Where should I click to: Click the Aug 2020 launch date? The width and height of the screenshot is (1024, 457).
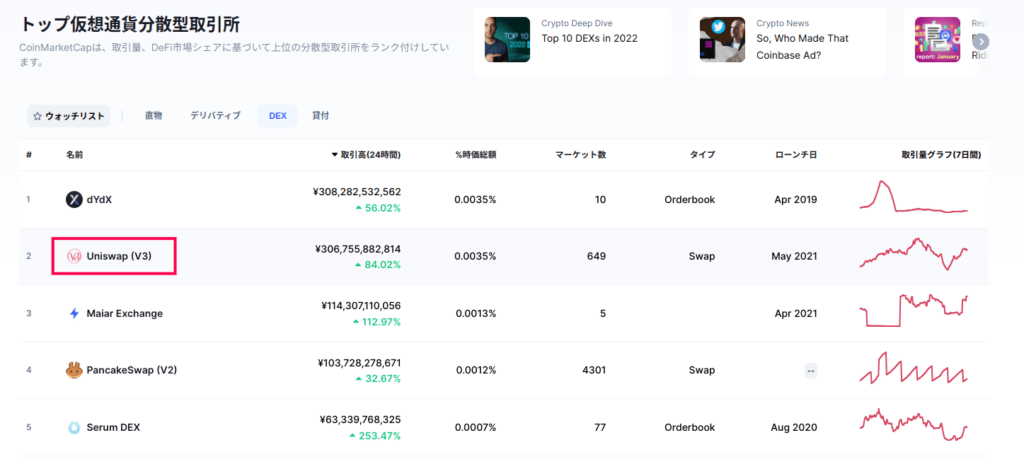(x=793, y=428)
